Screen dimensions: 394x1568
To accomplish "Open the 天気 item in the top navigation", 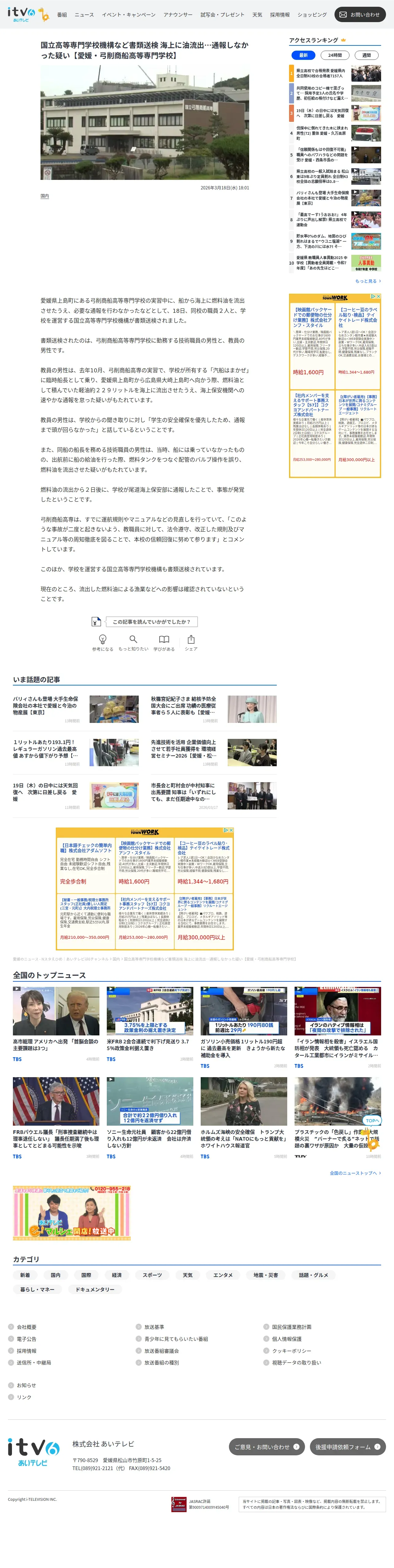I will pyautogui.click(x=257, y=15).
